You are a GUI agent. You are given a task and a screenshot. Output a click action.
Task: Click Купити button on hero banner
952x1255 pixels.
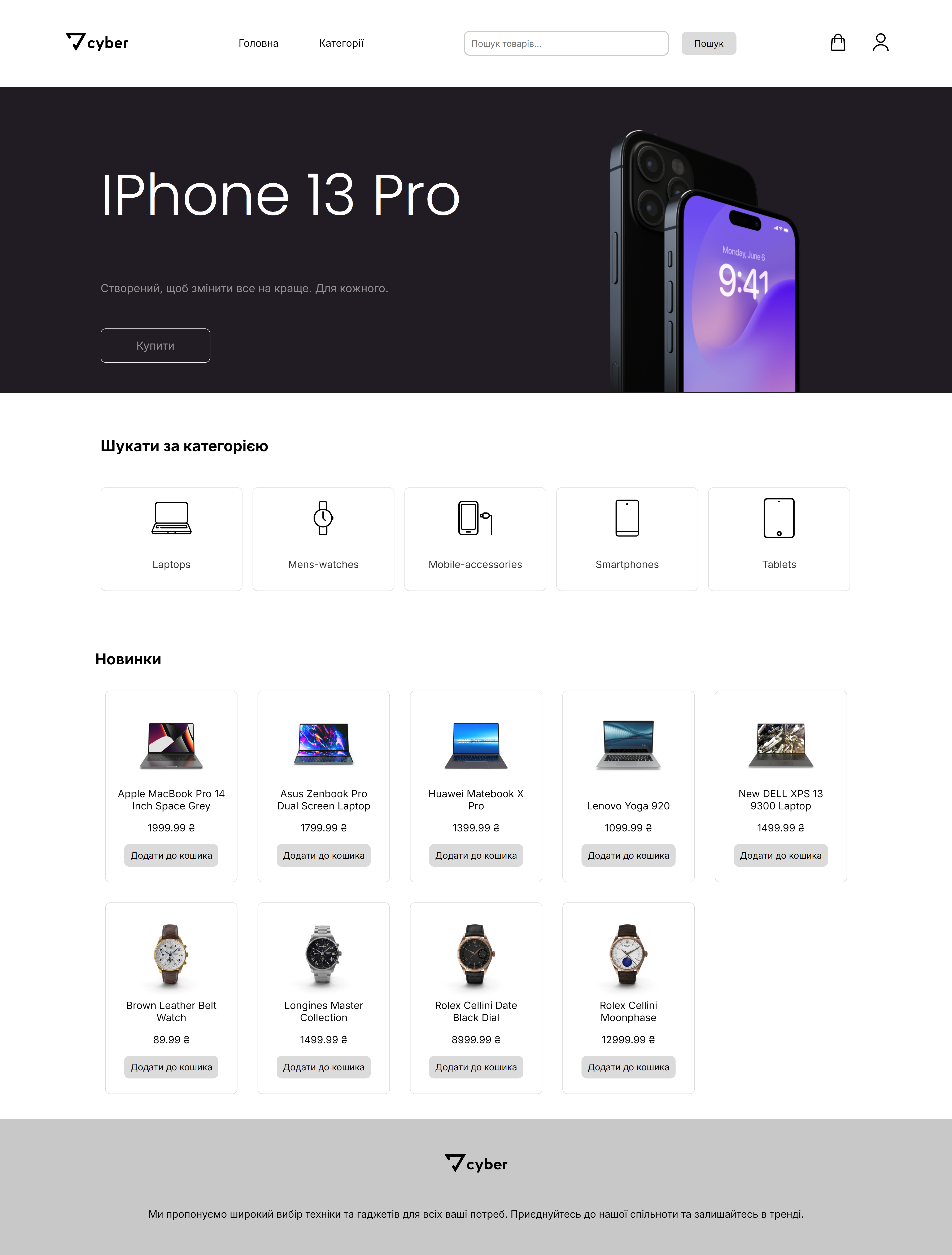[155, 345]
